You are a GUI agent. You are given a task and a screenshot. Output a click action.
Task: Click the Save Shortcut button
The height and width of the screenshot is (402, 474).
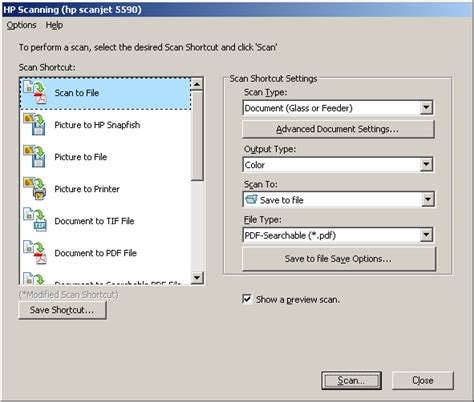pyautogui.click(x=62, y=310)
